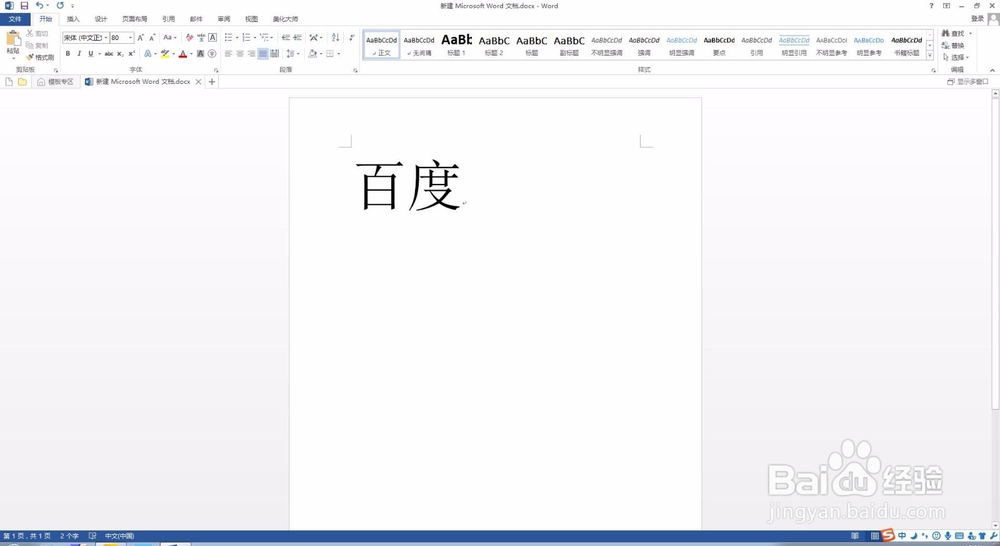The image size is (1000, 546).
Task: Click the new blank document icon on tab bar
Action: click(9, 82)
